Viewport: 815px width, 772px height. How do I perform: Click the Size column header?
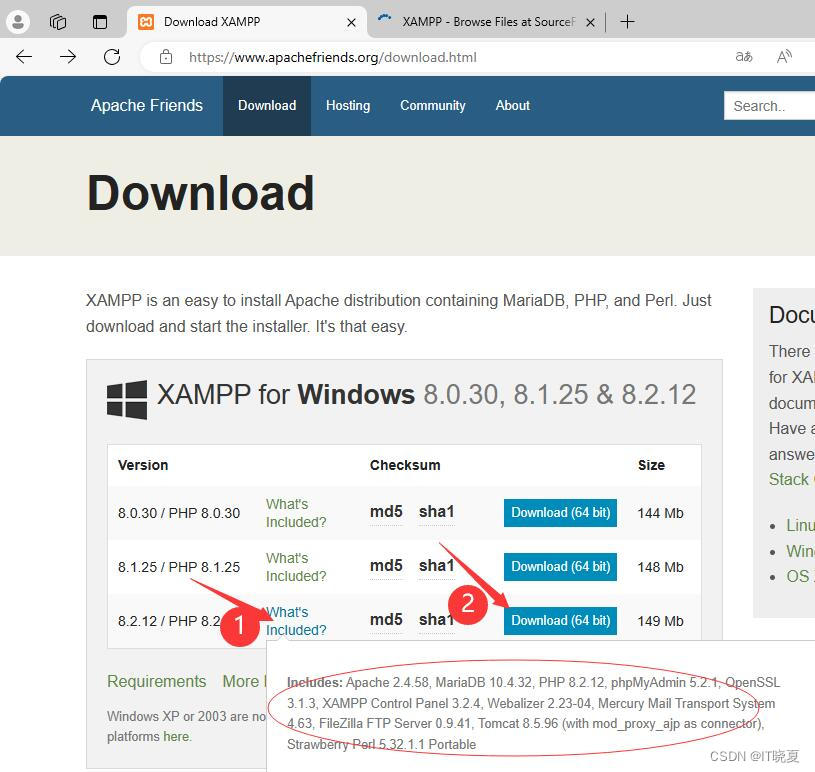click(x=651, y=465)
